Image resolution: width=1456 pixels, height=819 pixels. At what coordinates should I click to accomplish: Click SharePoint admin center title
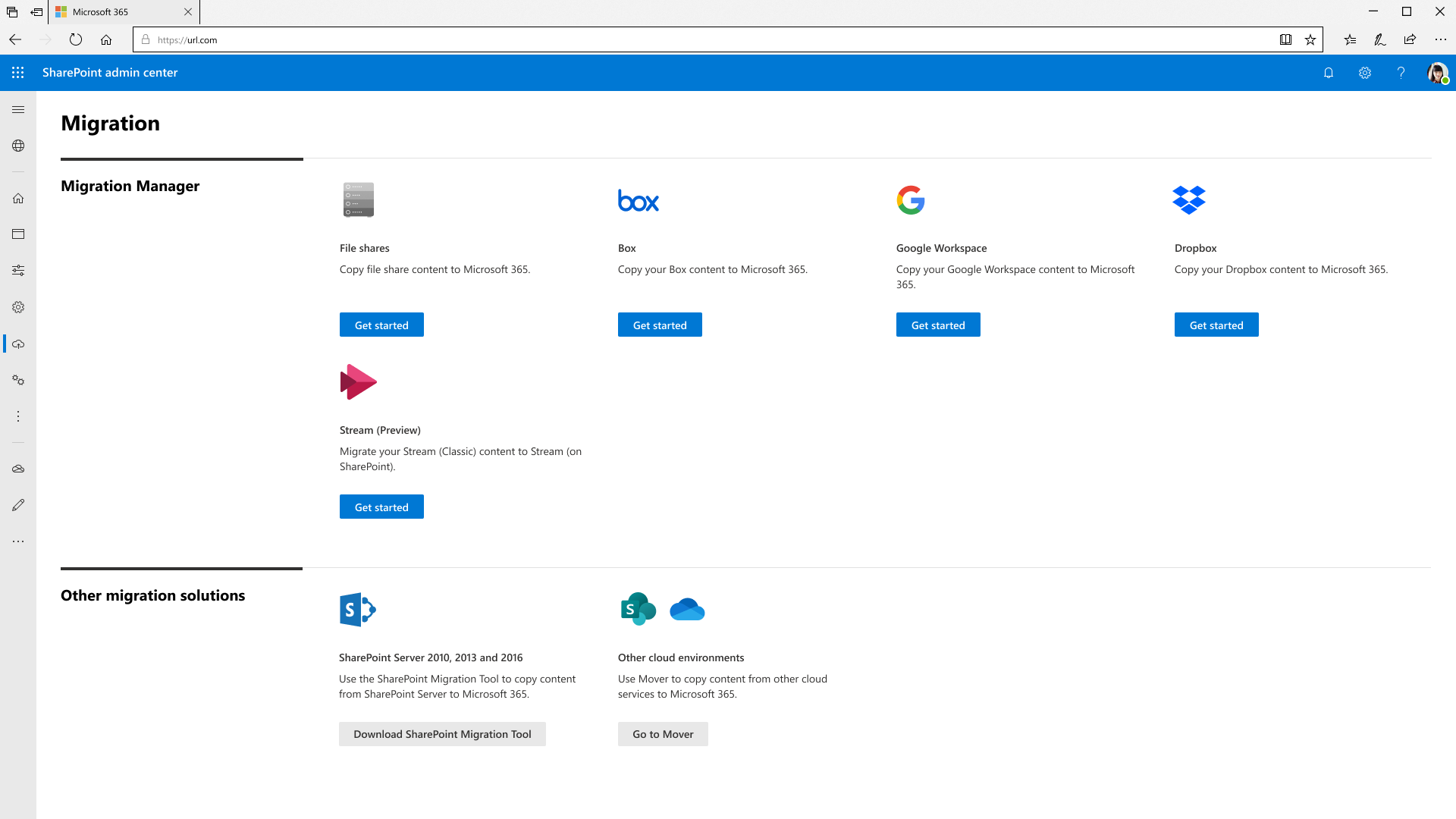(x=110, y=73)
